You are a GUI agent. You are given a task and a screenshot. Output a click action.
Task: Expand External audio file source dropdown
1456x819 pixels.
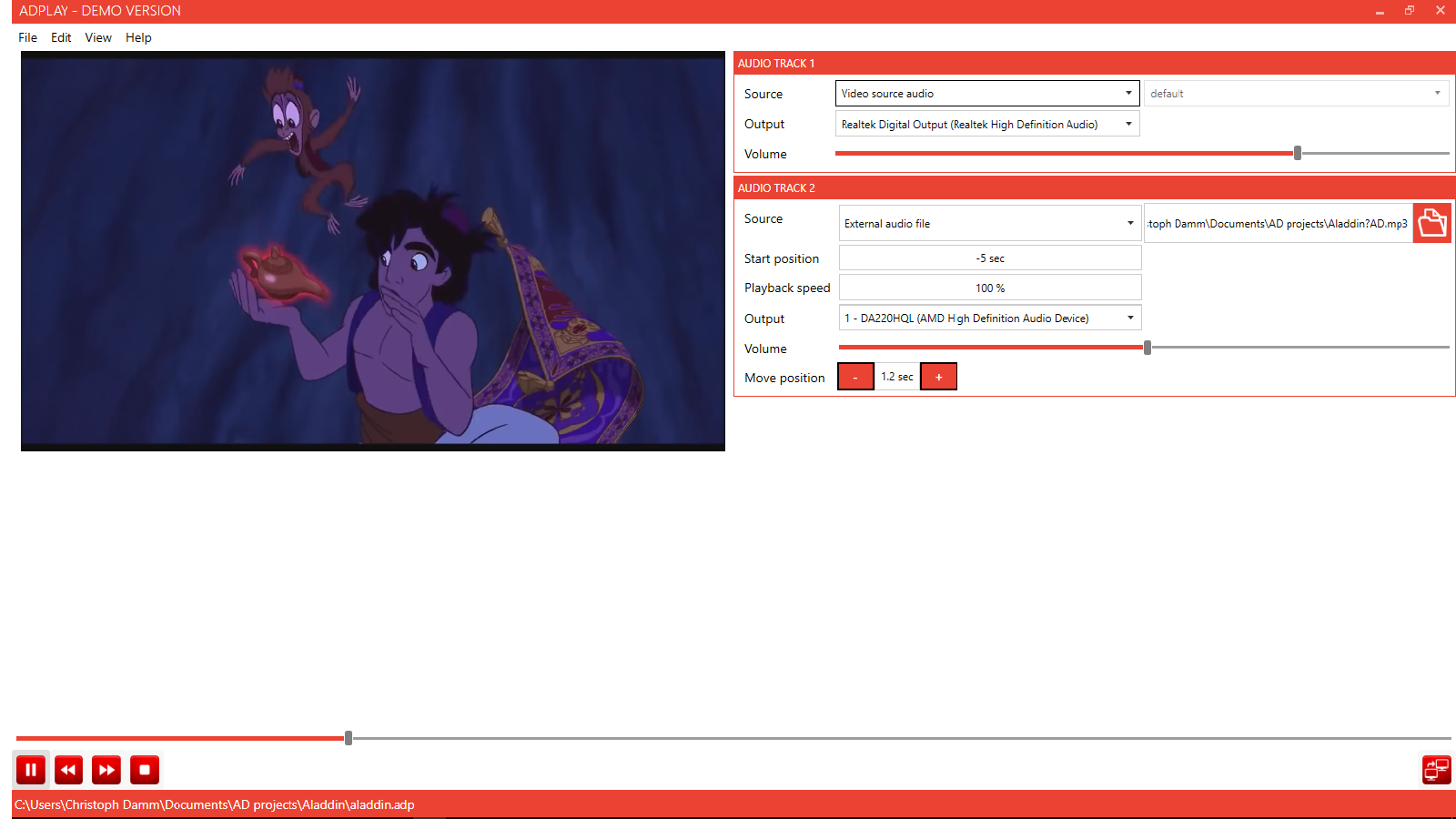[x=990, y=223]
